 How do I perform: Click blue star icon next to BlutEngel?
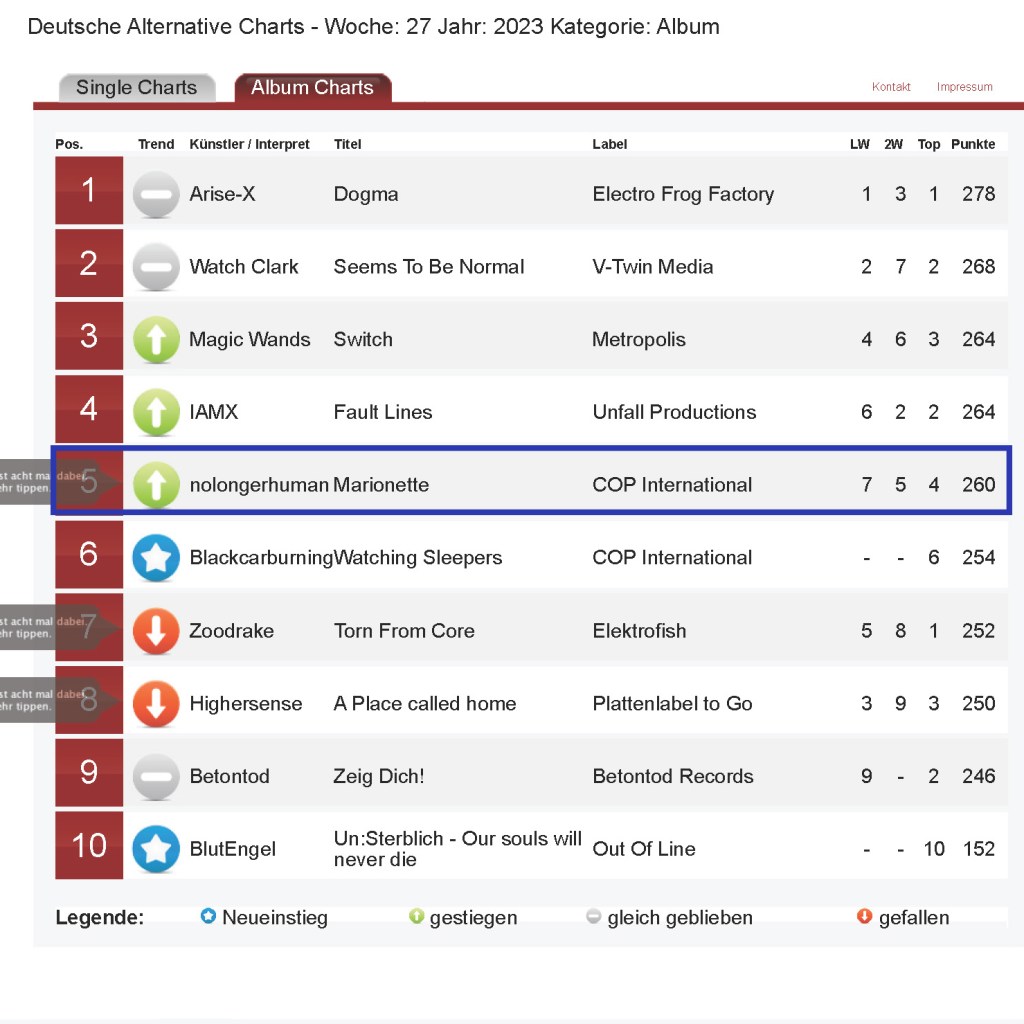(156, 849)
